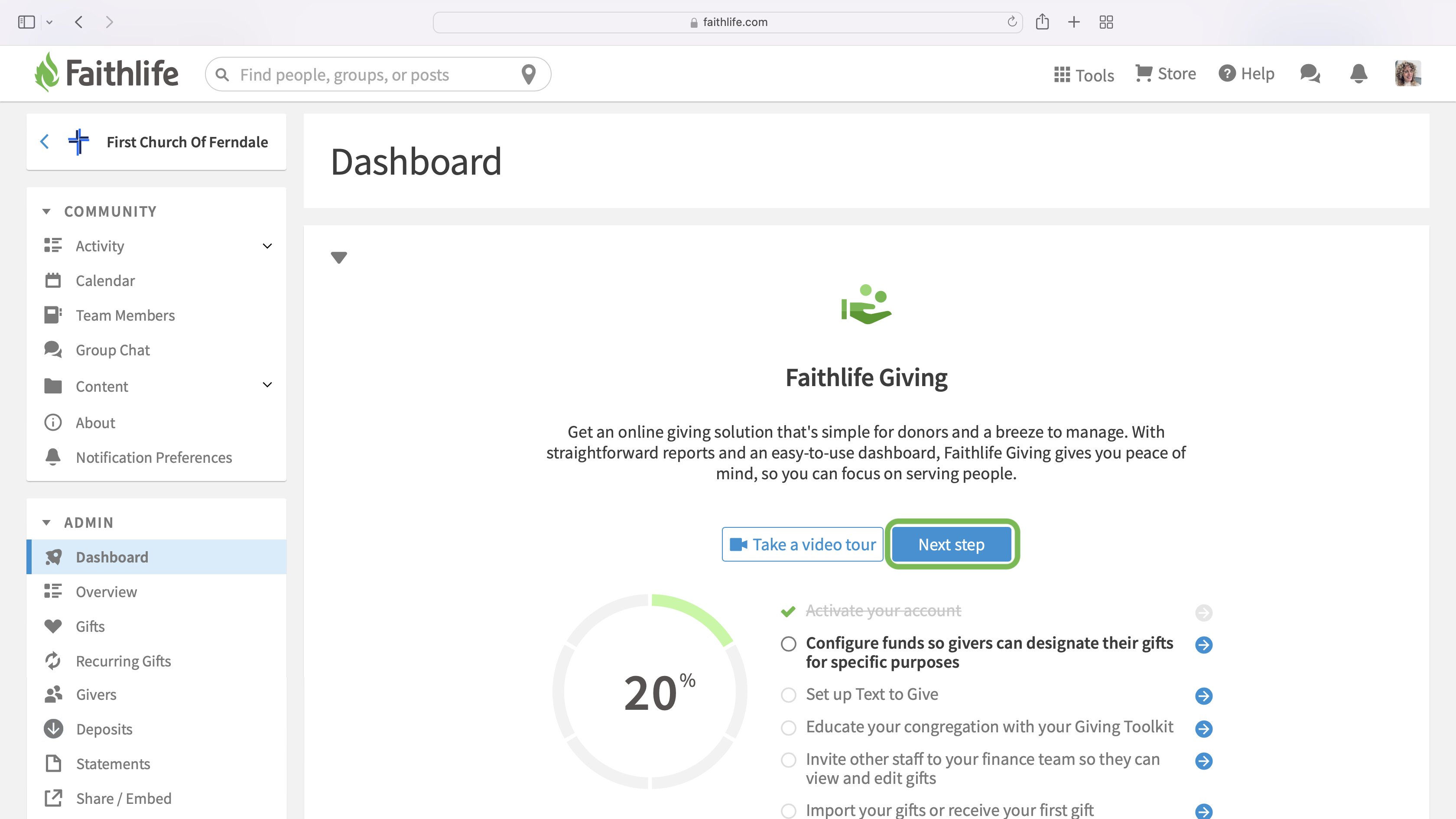Click the Statements document icon
Screen dimensions: 1456x819
click(53, 764)
